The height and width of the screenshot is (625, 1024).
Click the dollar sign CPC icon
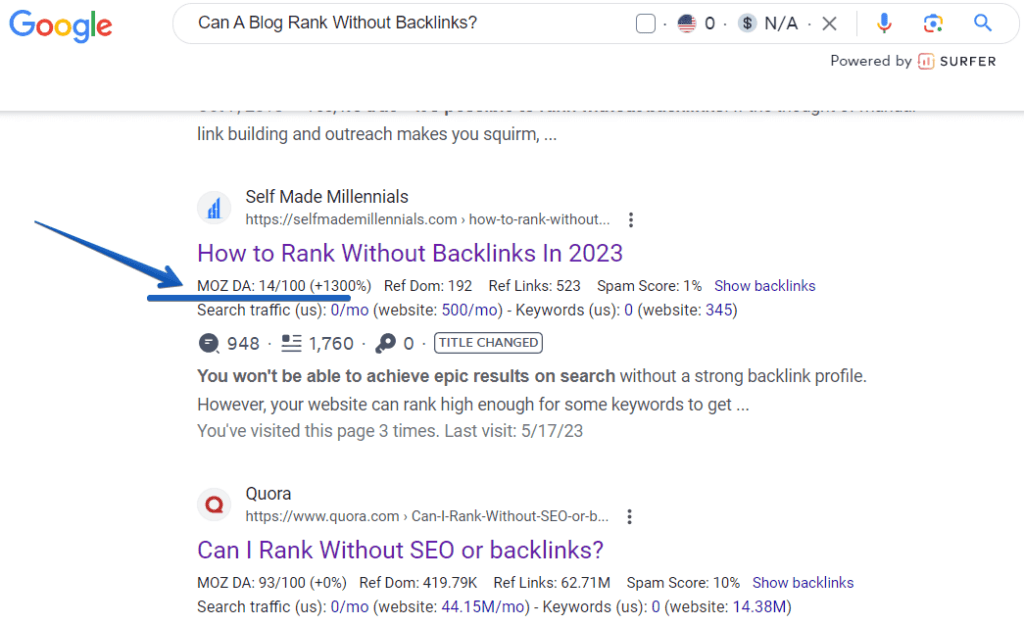pos(747,23)
